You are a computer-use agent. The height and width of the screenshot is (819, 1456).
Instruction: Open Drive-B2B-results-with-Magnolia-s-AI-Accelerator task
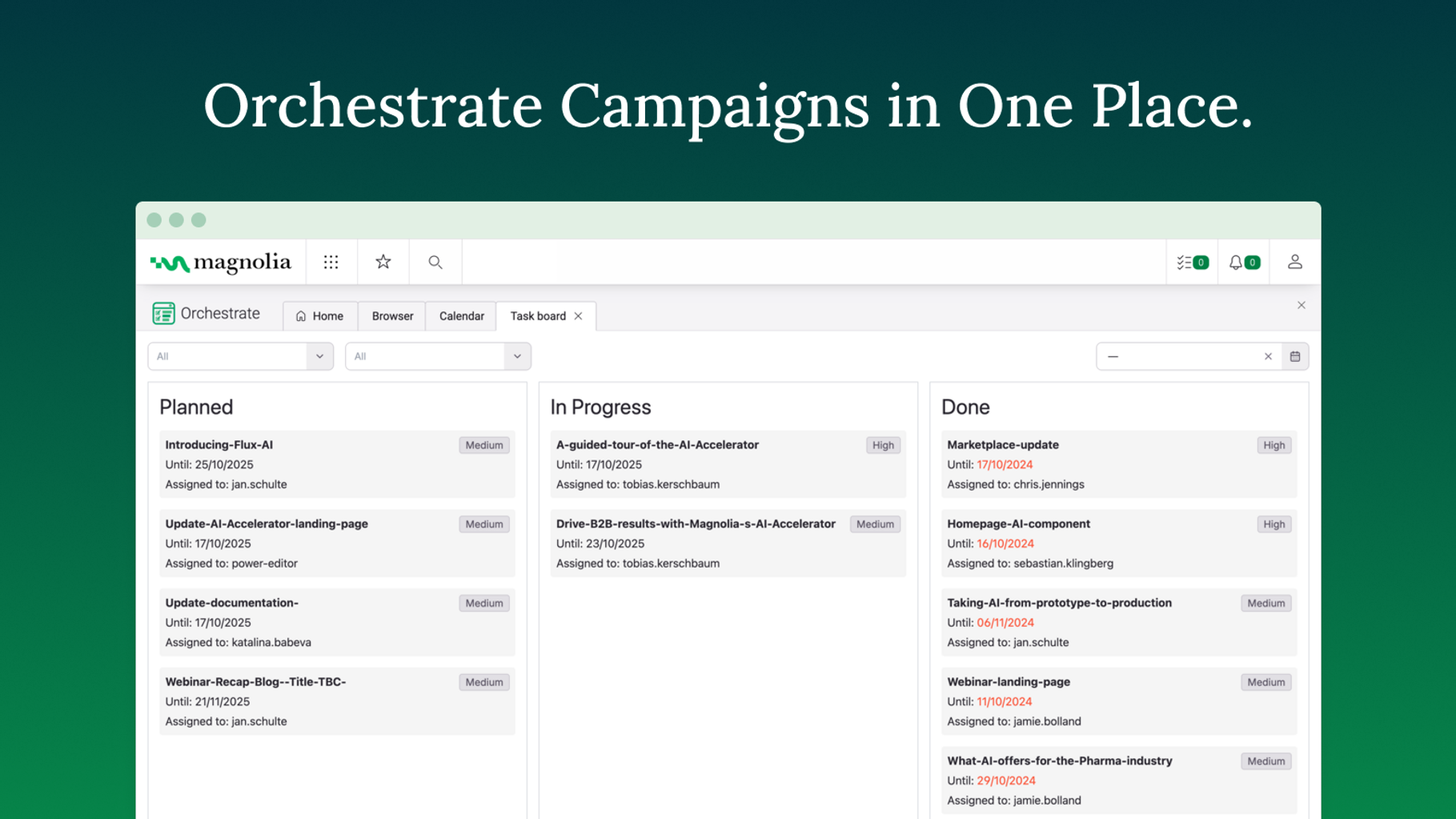pos(728,544)
